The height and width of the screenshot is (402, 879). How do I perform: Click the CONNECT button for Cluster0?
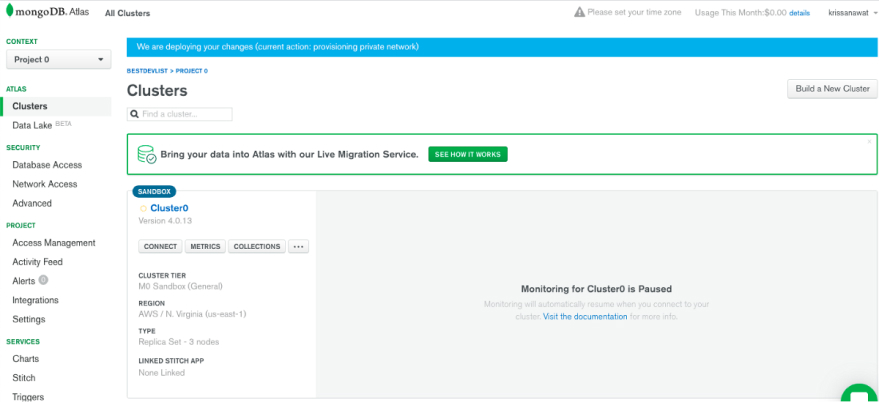160,246
